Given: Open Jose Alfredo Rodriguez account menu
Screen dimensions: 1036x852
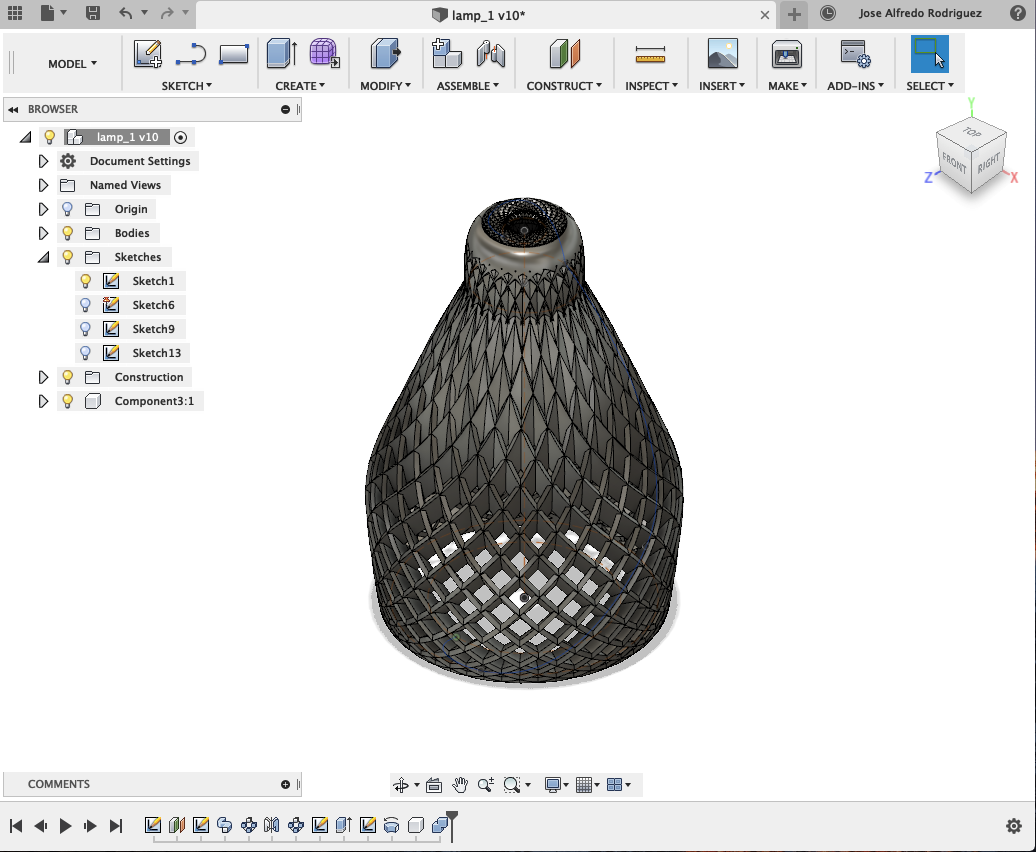Looking at the screenshot, I should click(920, 13).
